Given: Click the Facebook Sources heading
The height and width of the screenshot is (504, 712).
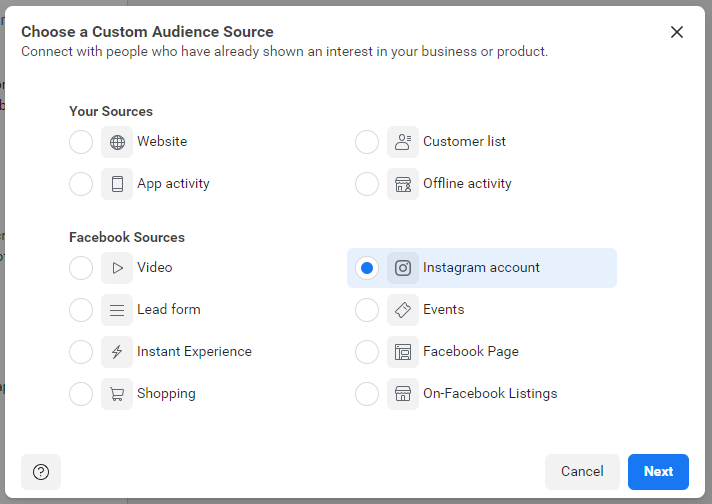Looking at the screenshot, I should [127, 237].
